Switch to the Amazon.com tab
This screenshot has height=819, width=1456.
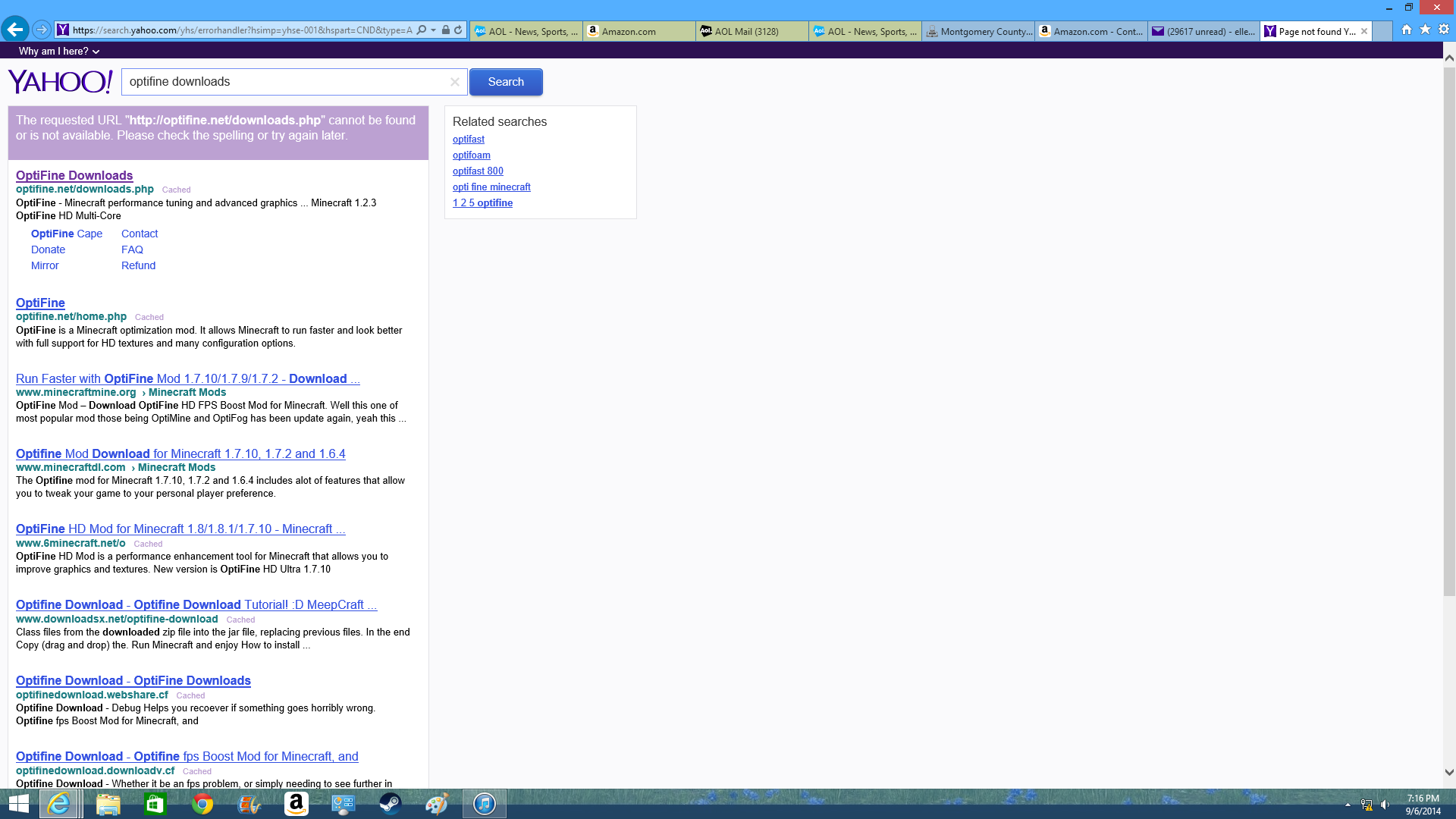[639, 31]
